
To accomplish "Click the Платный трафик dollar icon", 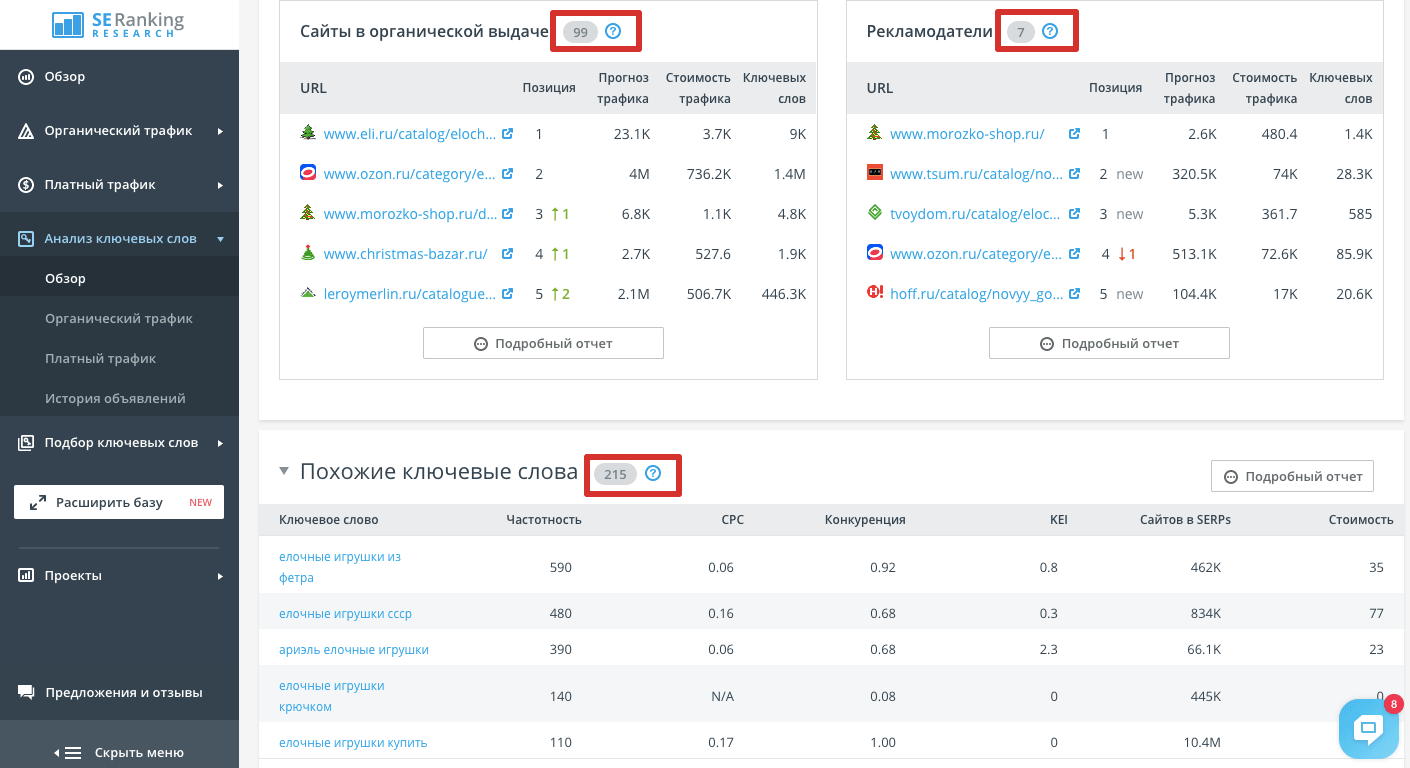I will click(x=26, y=185).
